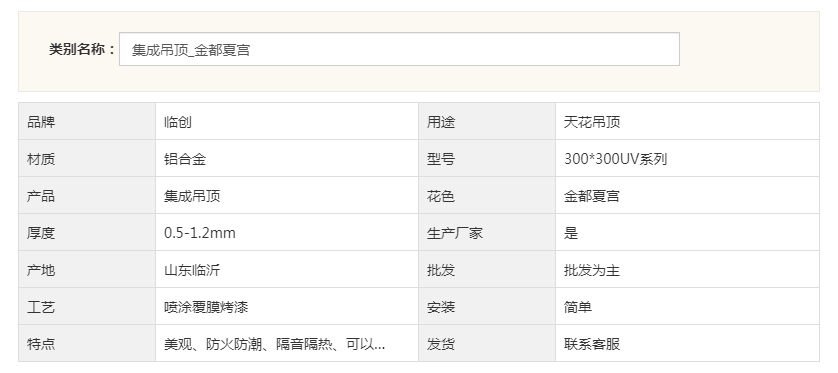Select the 集成吊顶 product value cell
This screenshot has width=838, height=373.
[x=287, y=196]
